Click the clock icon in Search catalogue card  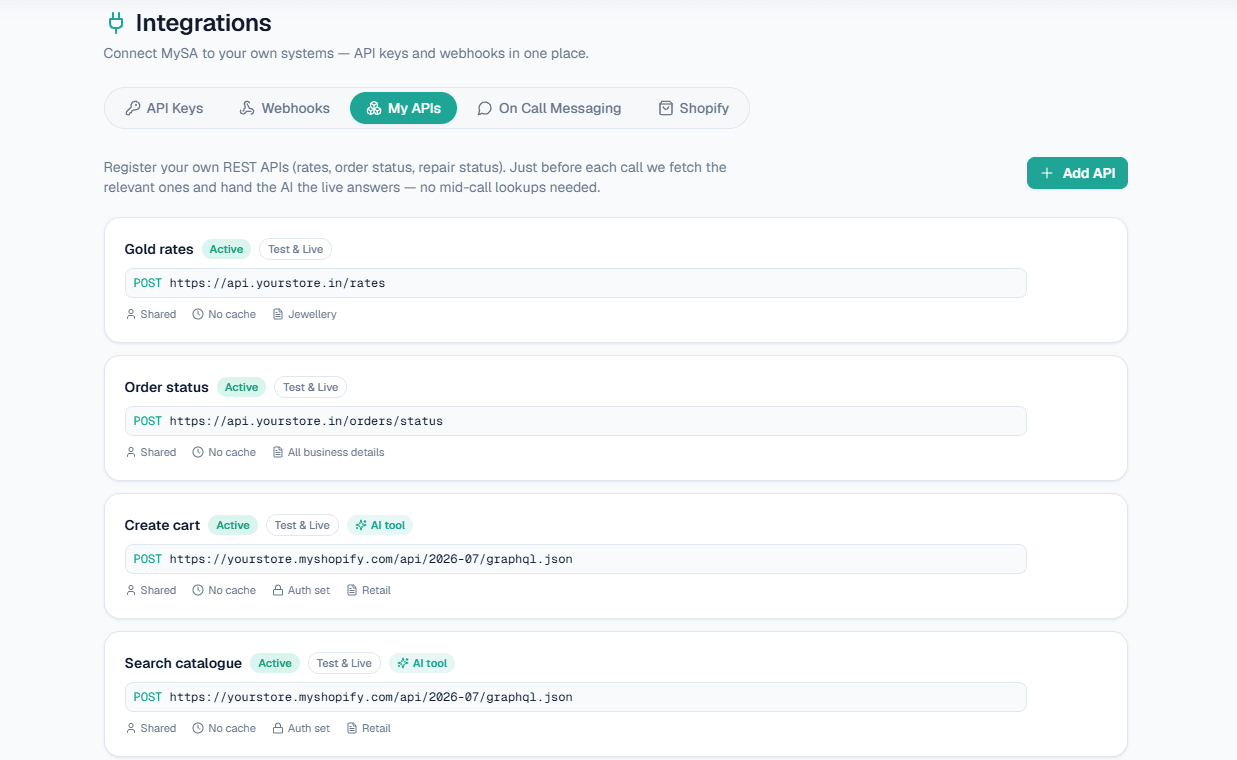coord(198,728)
